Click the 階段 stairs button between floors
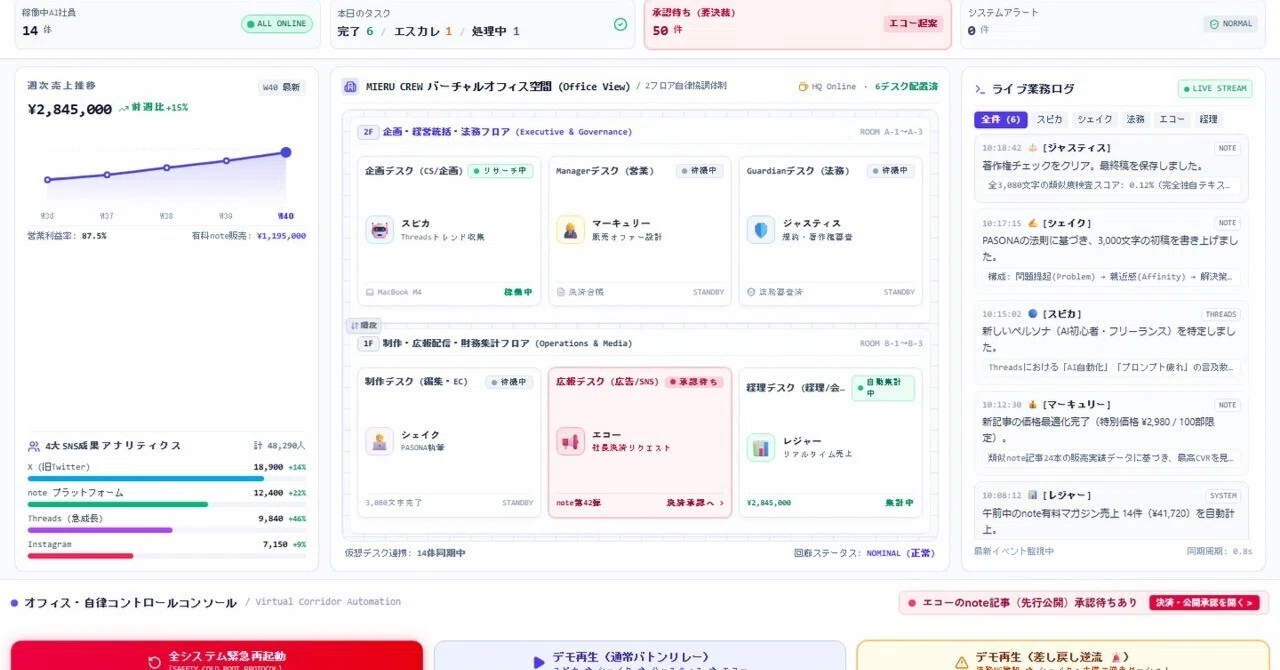This screenshot has width=1280, height=670. [x=364, y=326]
